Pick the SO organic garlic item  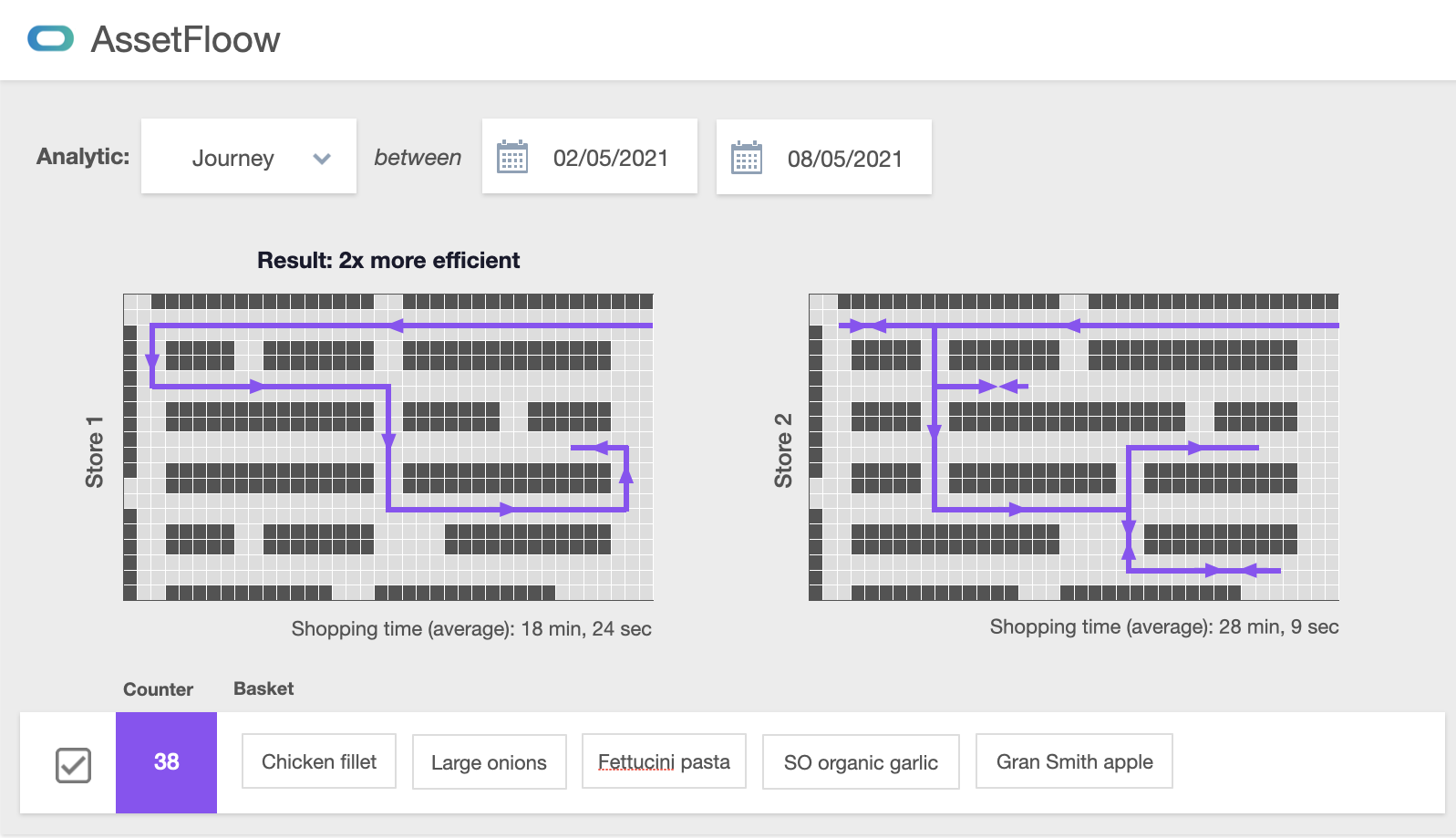tap(861, 762)
